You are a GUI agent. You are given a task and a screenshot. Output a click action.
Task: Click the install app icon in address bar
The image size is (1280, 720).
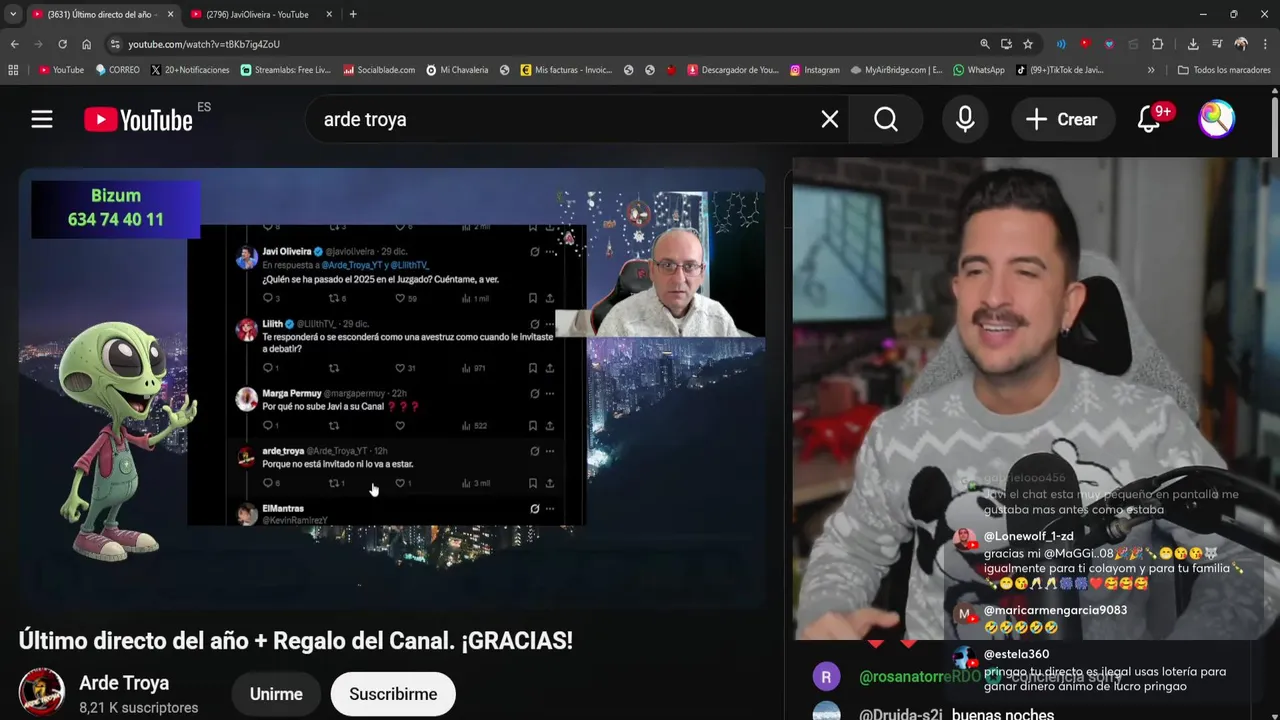pyautogui.click(x=1006, y=44)
